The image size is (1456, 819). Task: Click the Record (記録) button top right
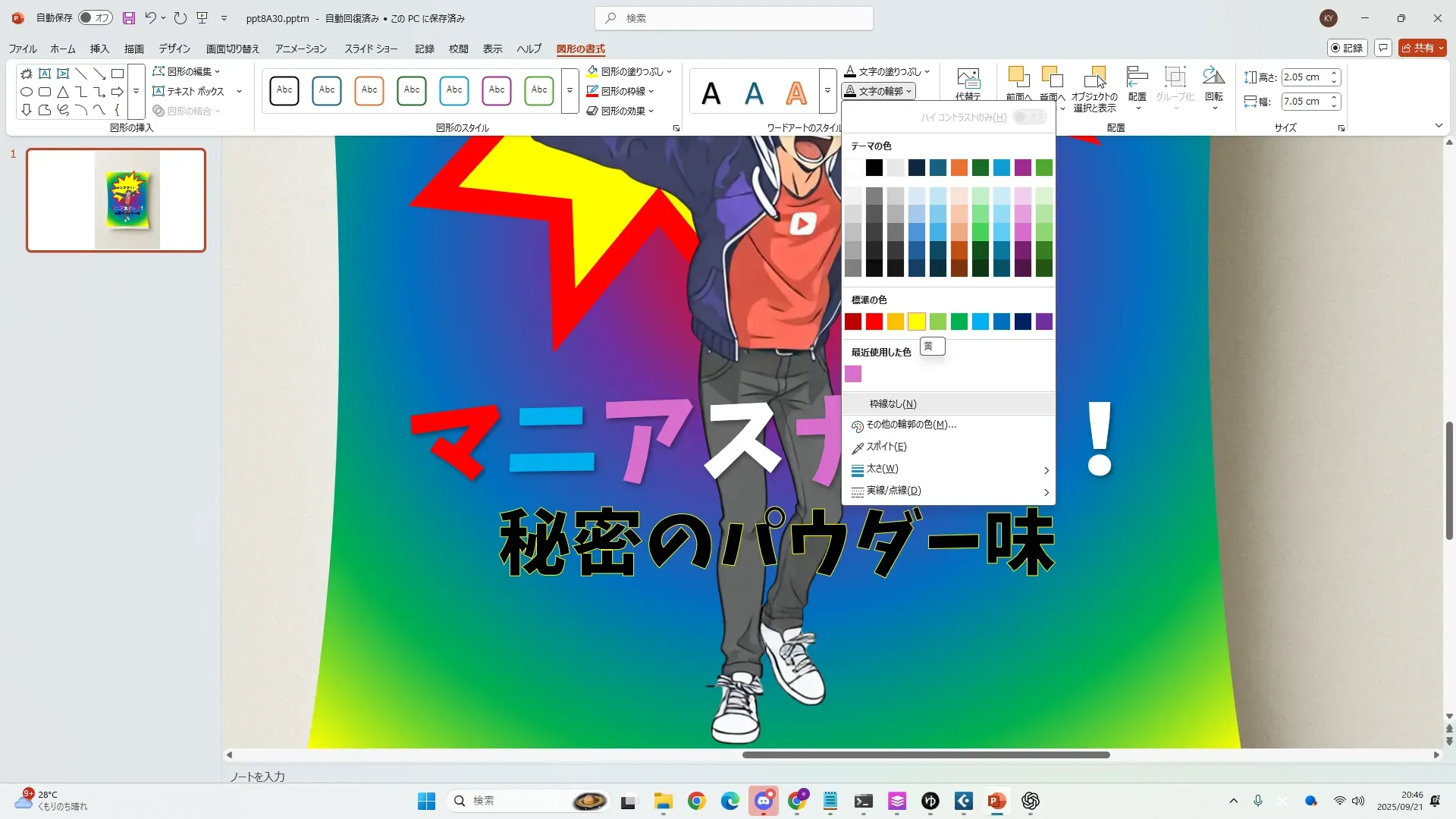click(x=1347, y=48)
